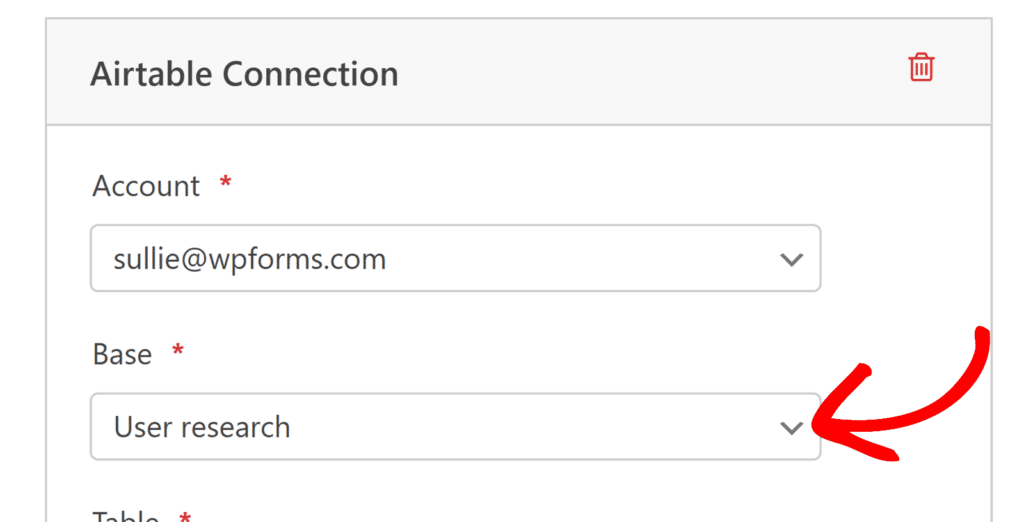
Task: Click blank panel area right of Account dropdown
Action: coord(900,259)
